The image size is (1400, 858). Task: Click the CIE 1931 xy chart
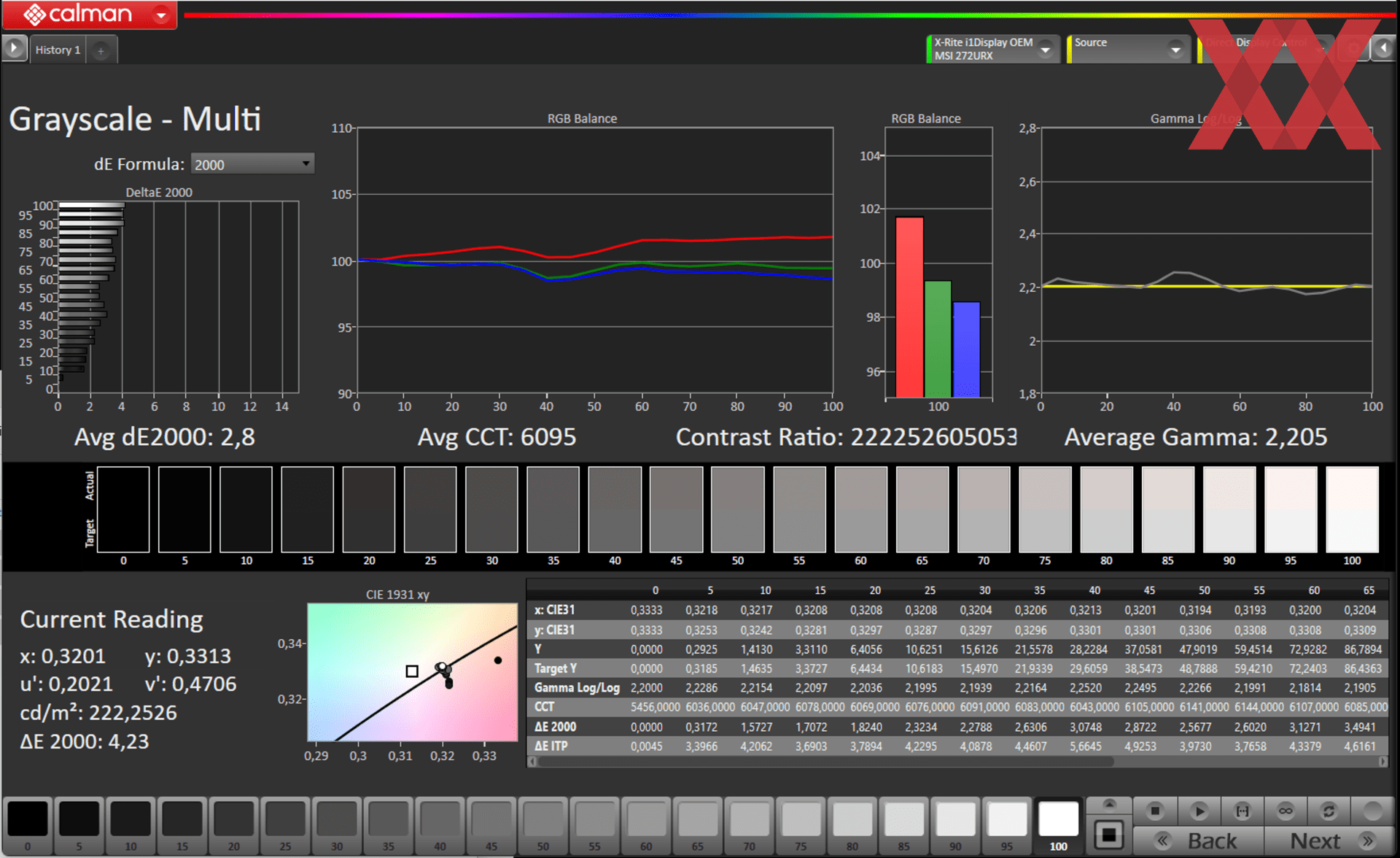point(413,672)
